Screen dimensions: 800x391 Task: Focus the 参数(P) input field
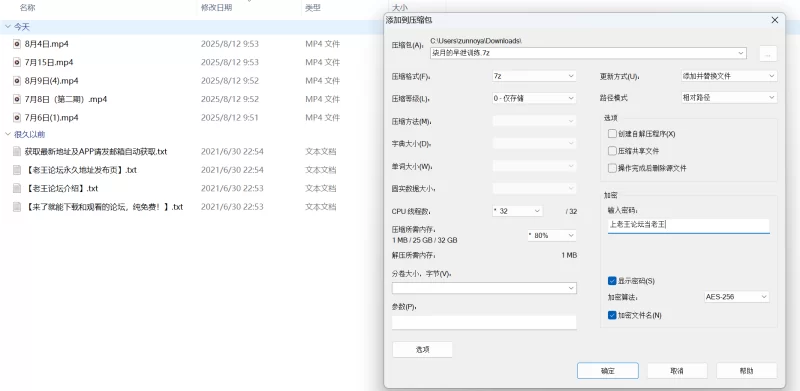pyautogui.click(x=484, y=323)
